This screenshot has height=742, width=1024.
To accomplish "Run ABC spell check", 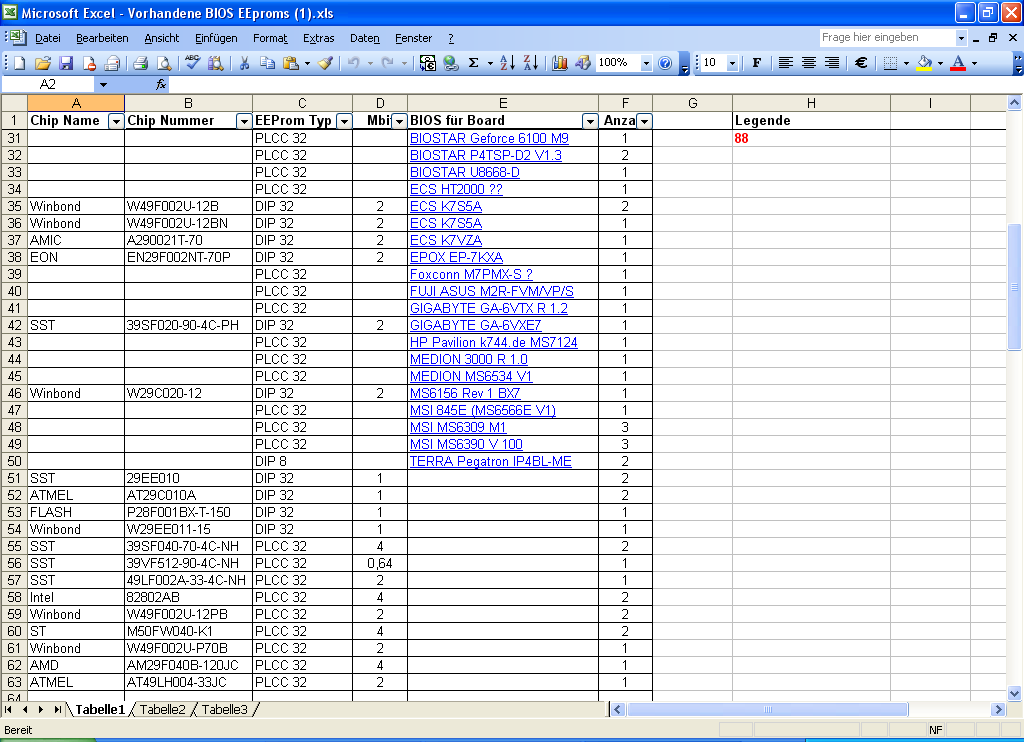I will [x=192, y=63].
